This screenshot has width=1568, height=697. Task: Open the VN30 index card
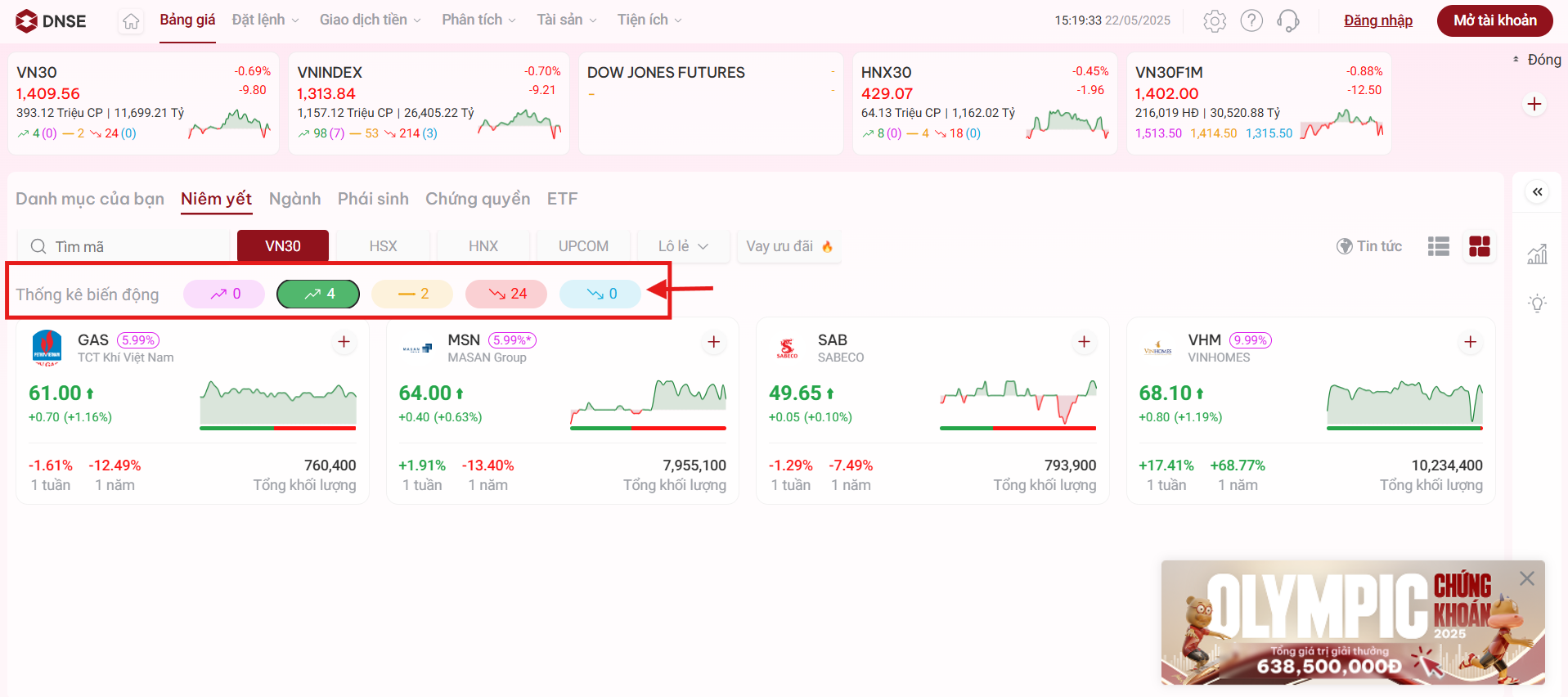click(143, 103)
